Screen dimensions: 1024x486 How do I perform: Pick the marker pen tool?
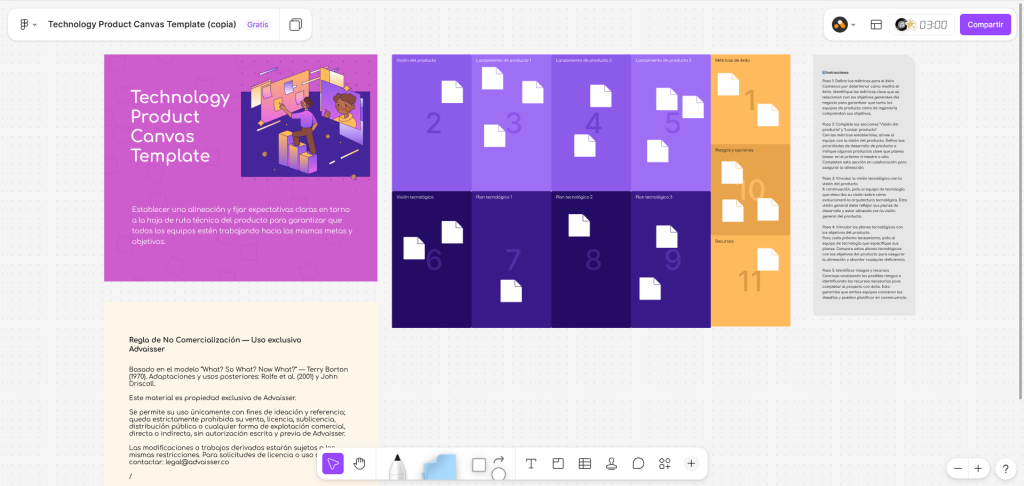click(x=398, y=466)
